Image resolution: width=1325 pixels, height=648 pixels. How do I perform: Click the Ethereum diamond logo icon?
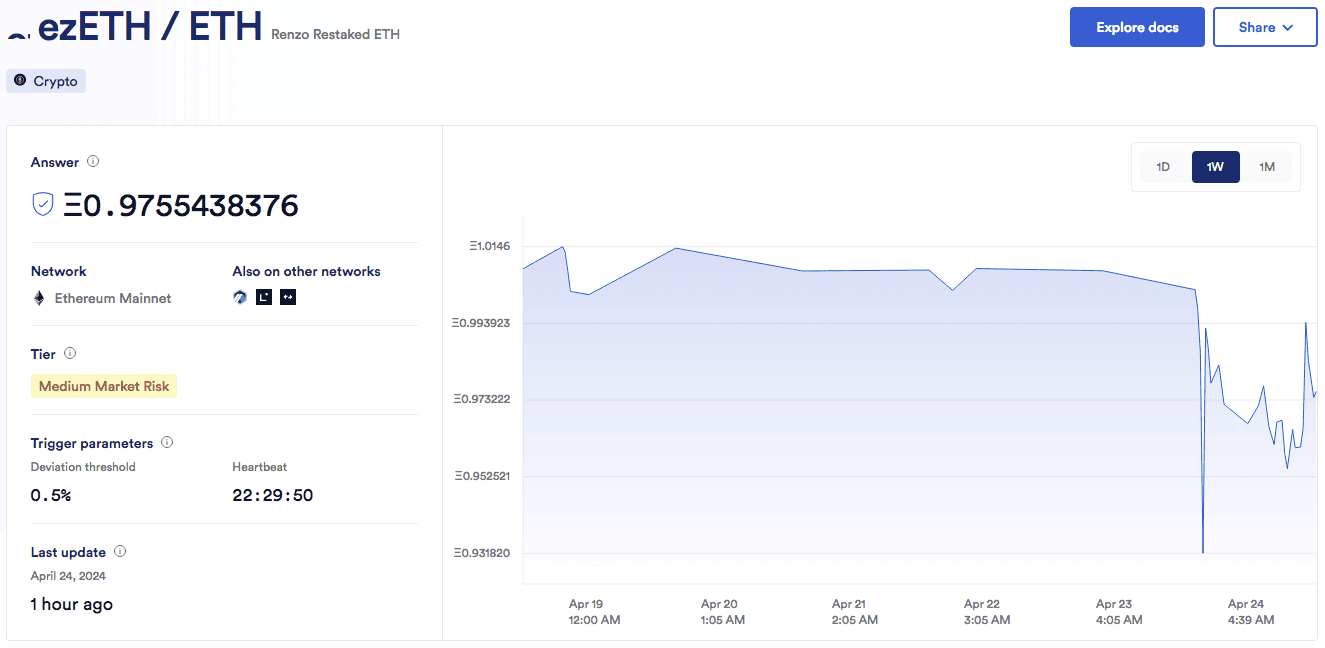39,298
